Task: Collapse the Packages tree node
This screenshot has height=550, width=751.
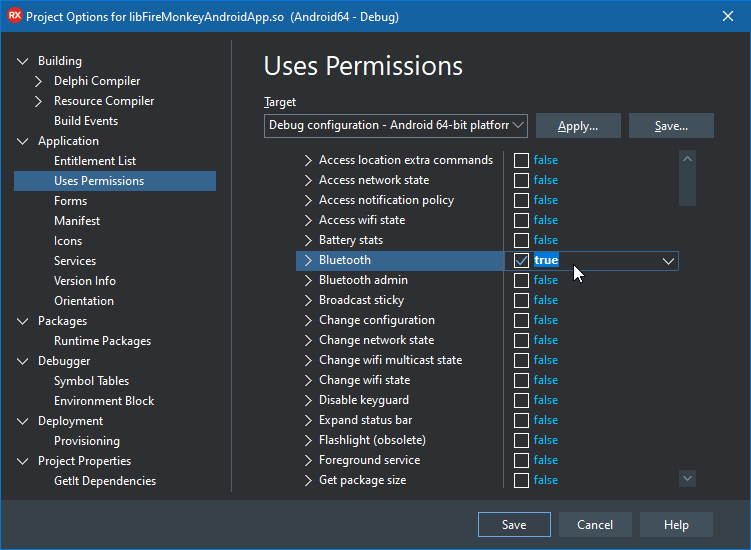Action: point(23,321)
